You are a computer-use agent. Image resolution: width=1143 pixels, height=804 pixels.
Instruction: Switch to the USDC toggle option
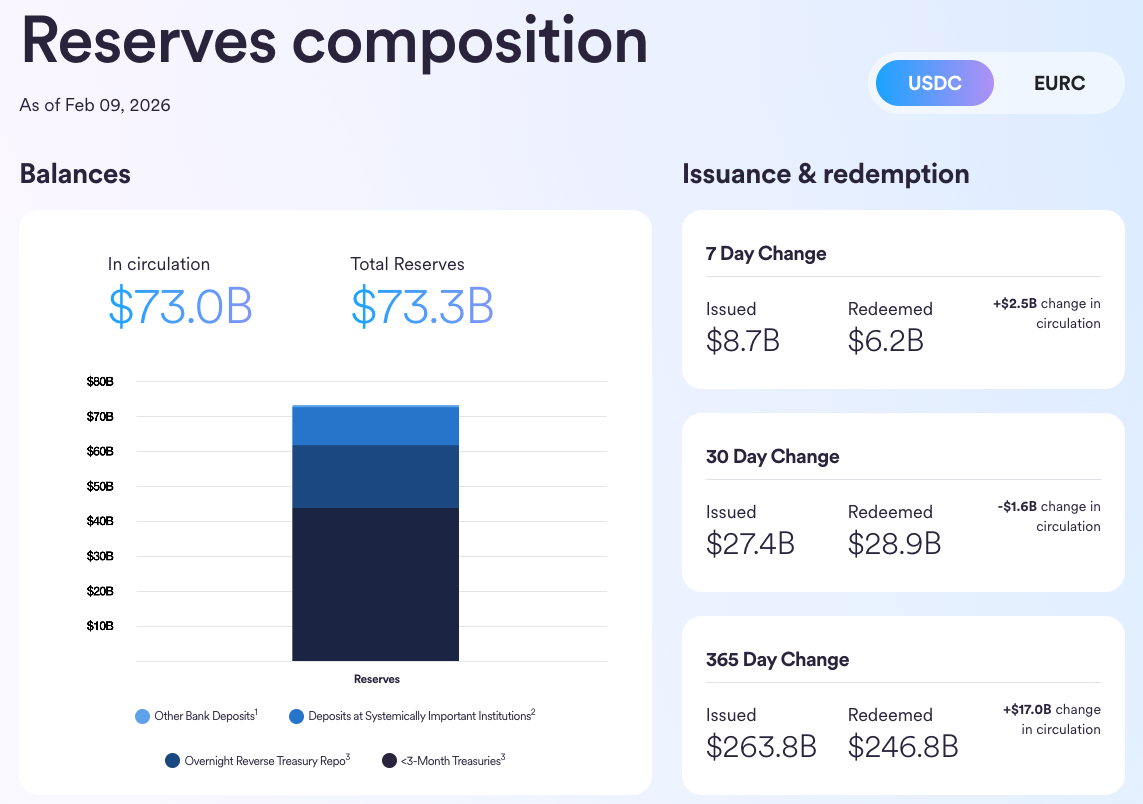coord(934,83)
